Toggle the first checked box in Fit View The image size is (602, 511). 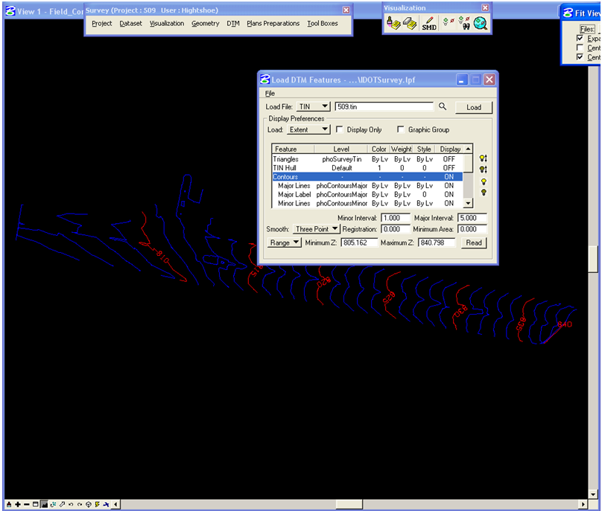[x=580, y=38]
